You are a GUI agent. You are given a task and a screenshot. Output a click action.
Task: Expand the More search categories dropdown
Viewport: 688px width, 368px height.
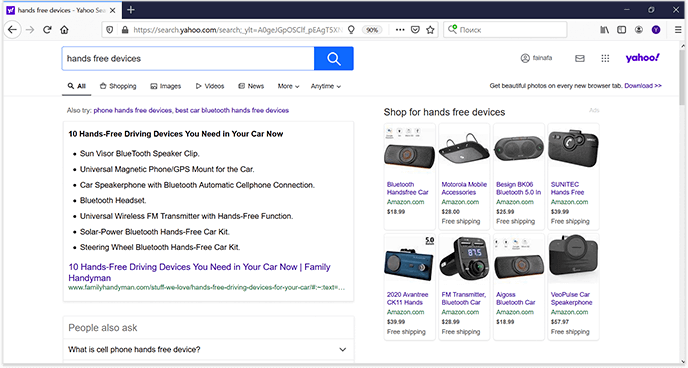[288, 86]
